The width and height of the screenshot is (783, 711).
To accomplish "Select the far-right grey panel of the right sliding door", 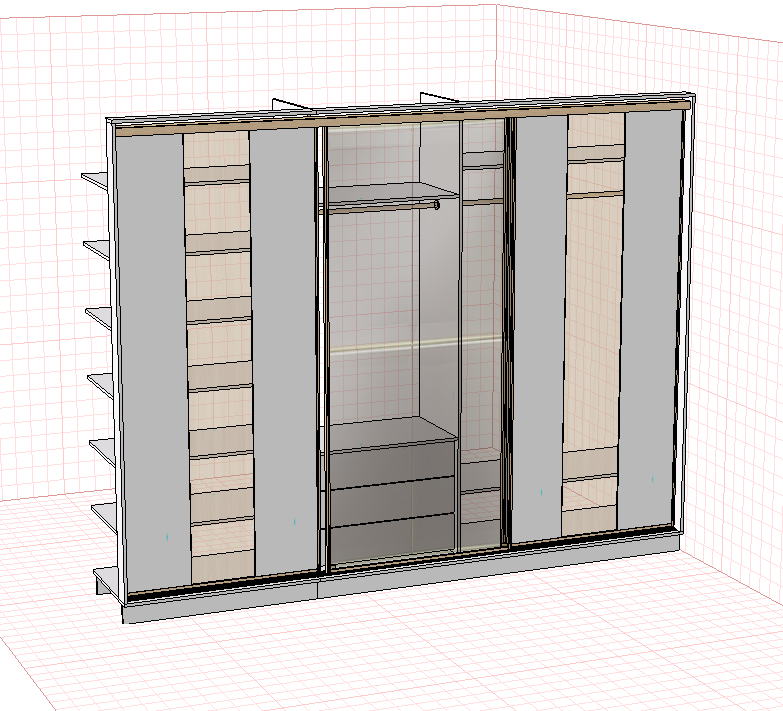I will pos(651,320).
